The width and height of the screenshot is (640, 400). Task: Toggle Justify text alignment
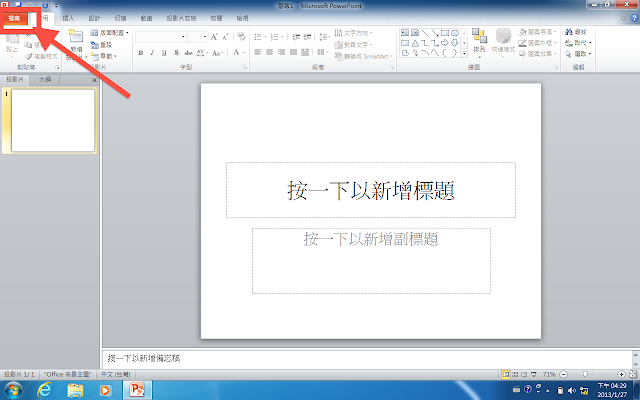[x=293, y=52]
